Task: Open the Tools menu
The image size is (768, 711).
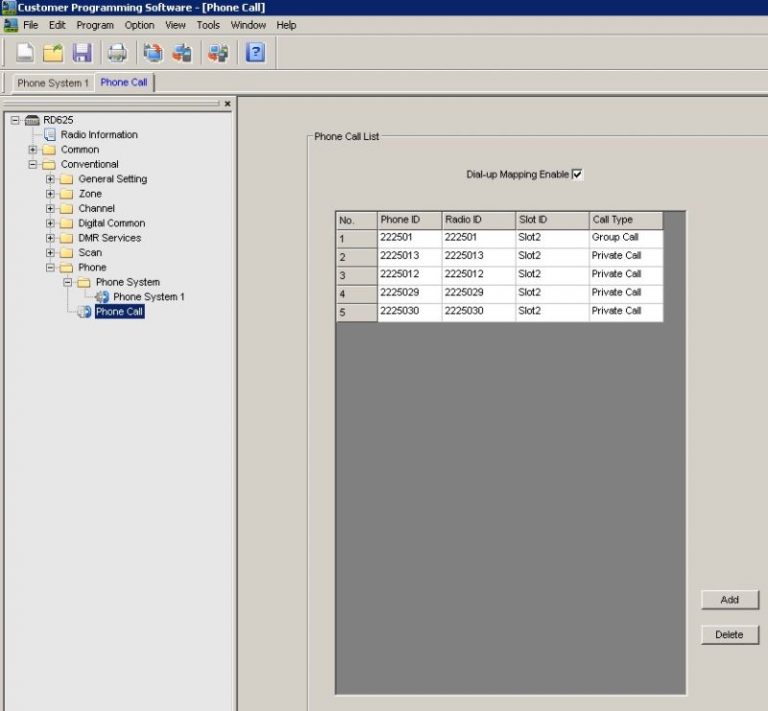Action: click(208, 25)
